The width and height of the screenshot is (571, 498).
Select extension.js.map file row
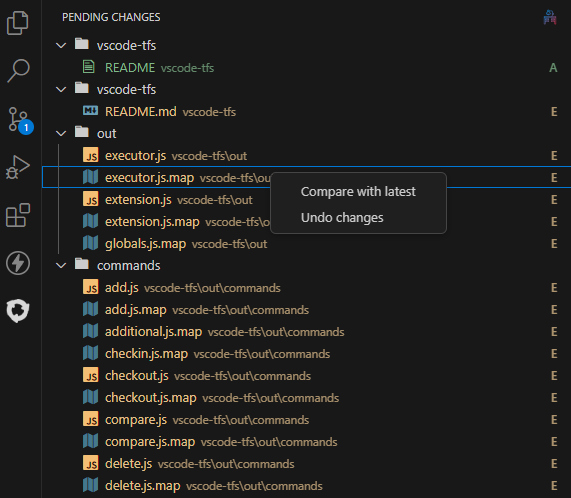pos(307,222)
